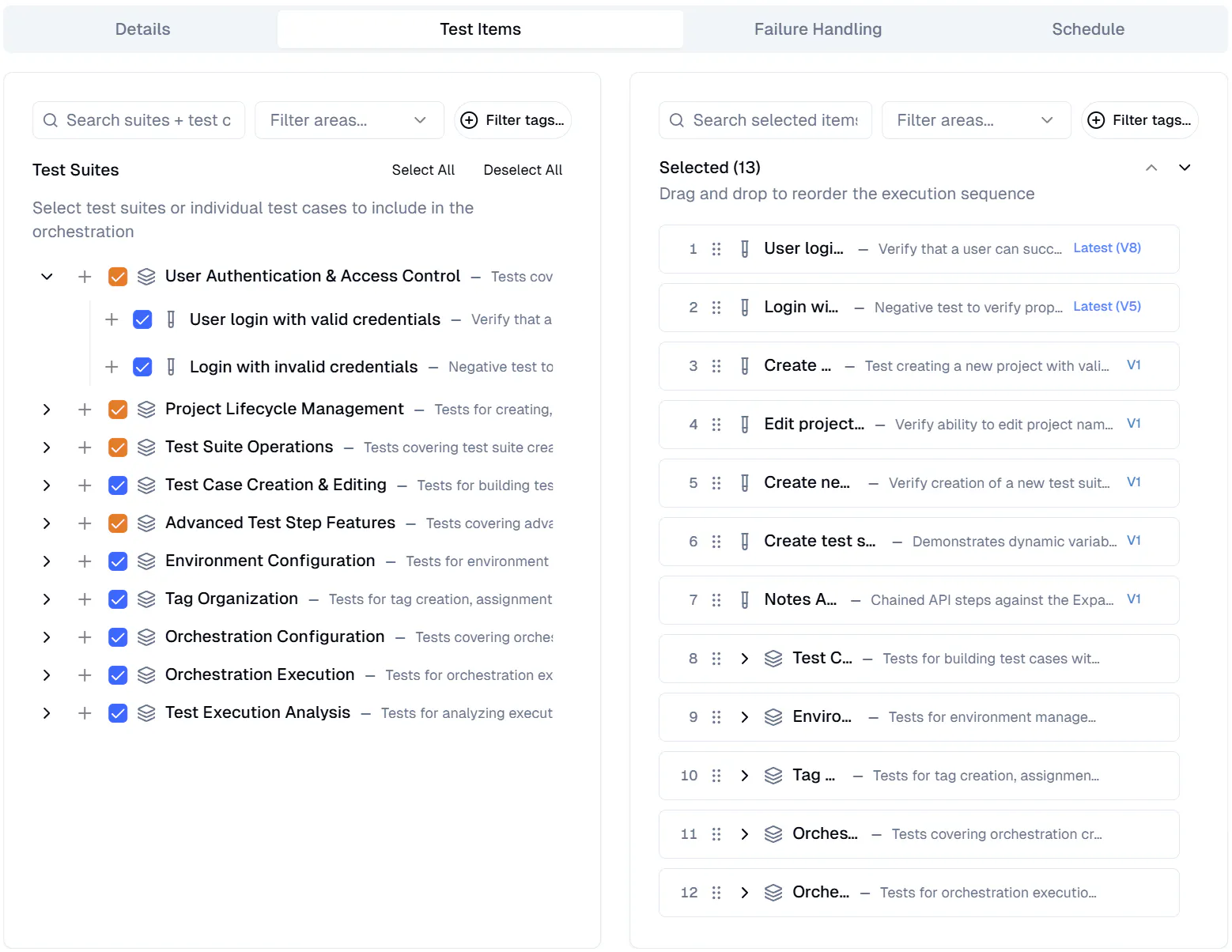Image resolution: width=1232 pixels, height=952 pixels.
Task: Click the layers icon on selected item 10
Action: pos(773,776)
